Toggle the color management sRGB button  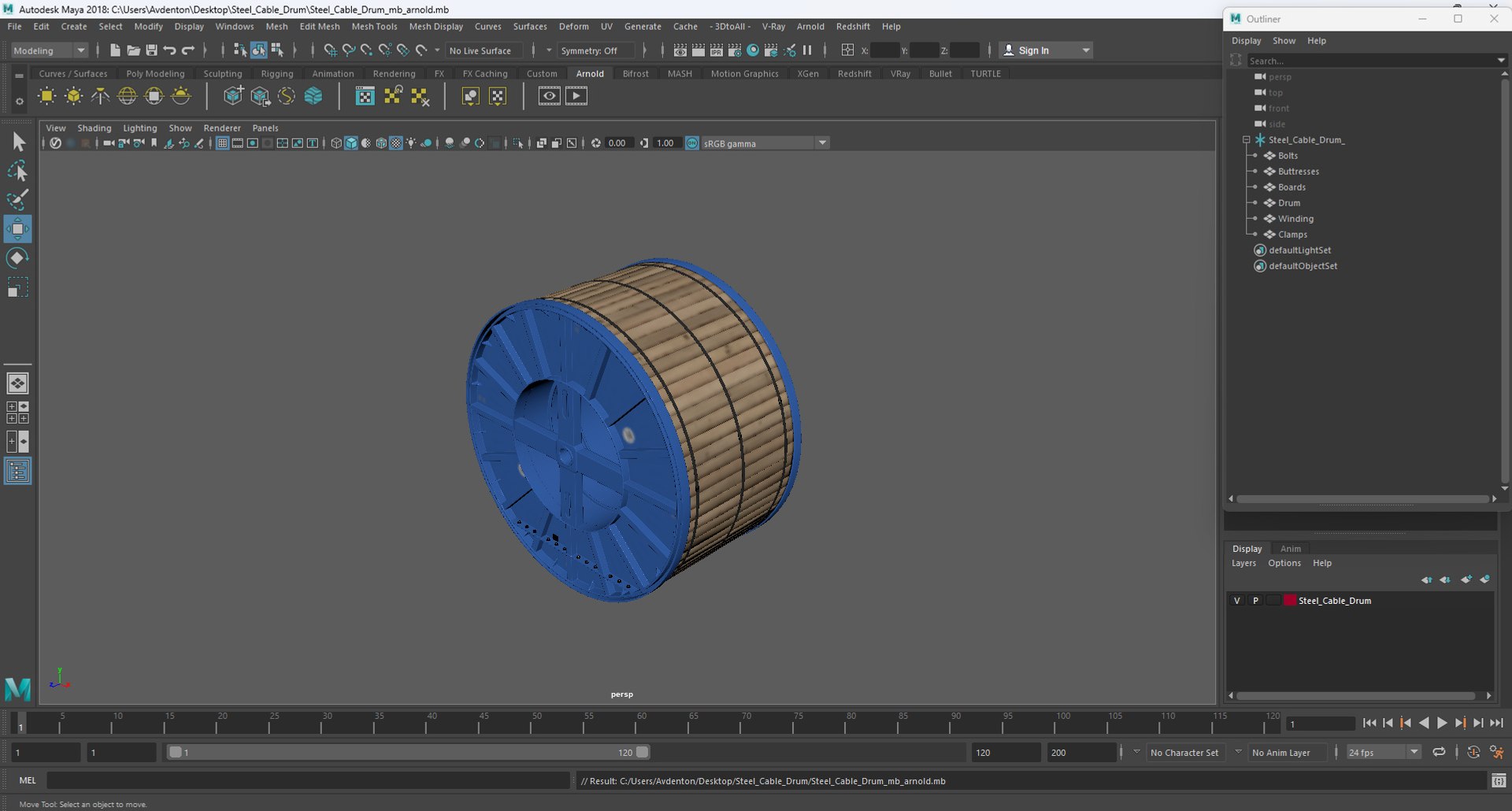point(692,143)
